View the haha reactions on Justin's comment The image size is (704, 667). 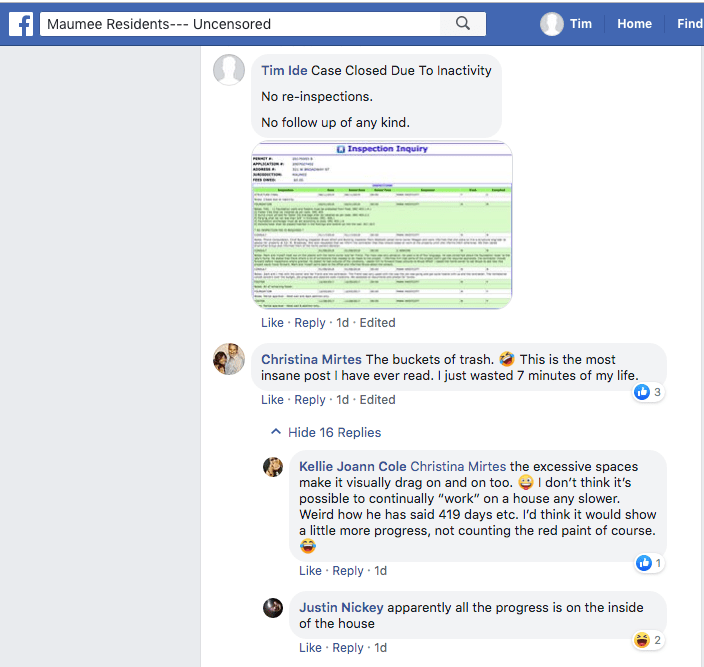click(x=648, y=640)
